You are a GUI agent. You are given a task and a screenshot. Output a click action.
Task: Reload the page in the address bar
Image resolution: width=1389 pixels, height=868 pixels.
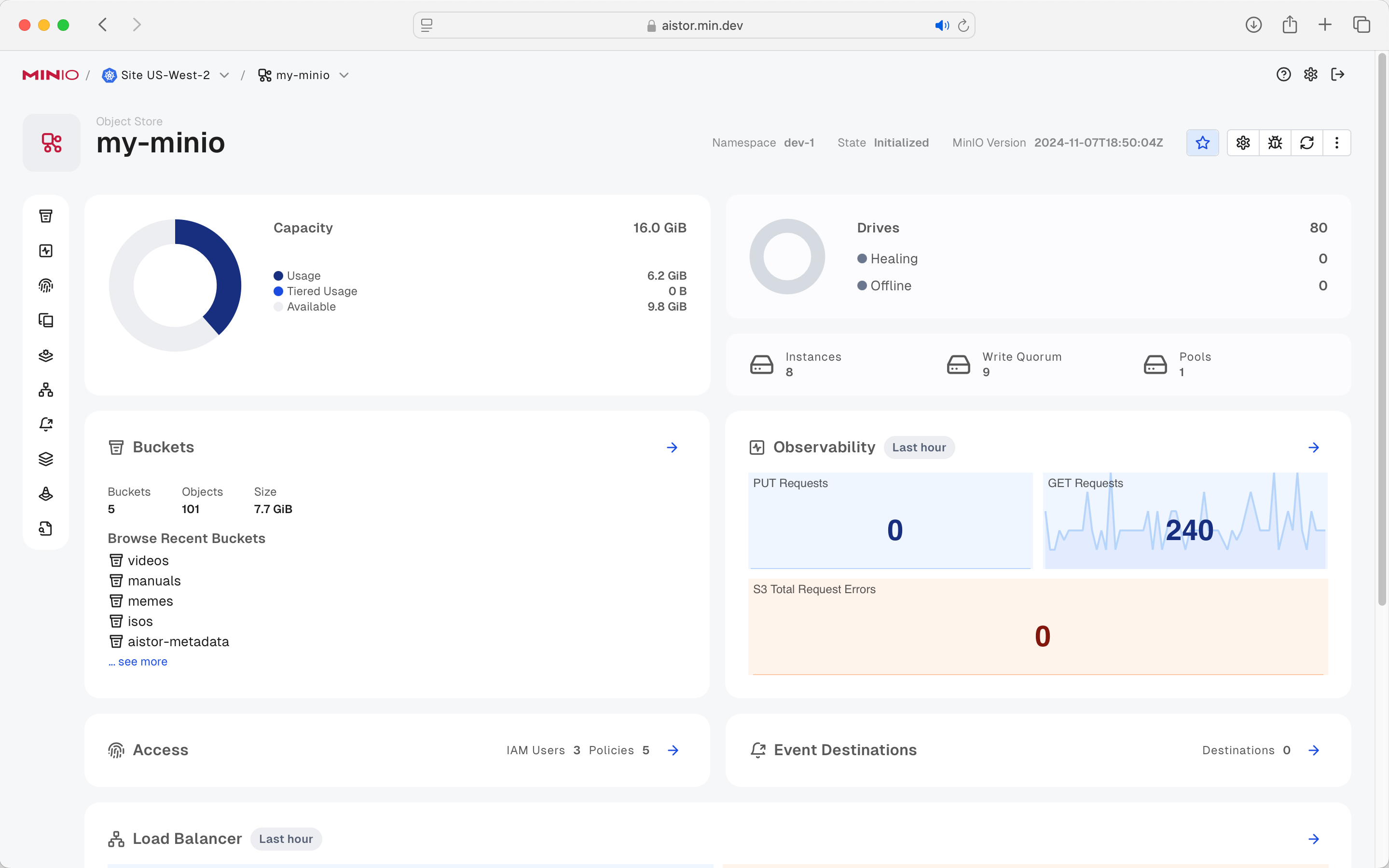[x=963, y=25]
